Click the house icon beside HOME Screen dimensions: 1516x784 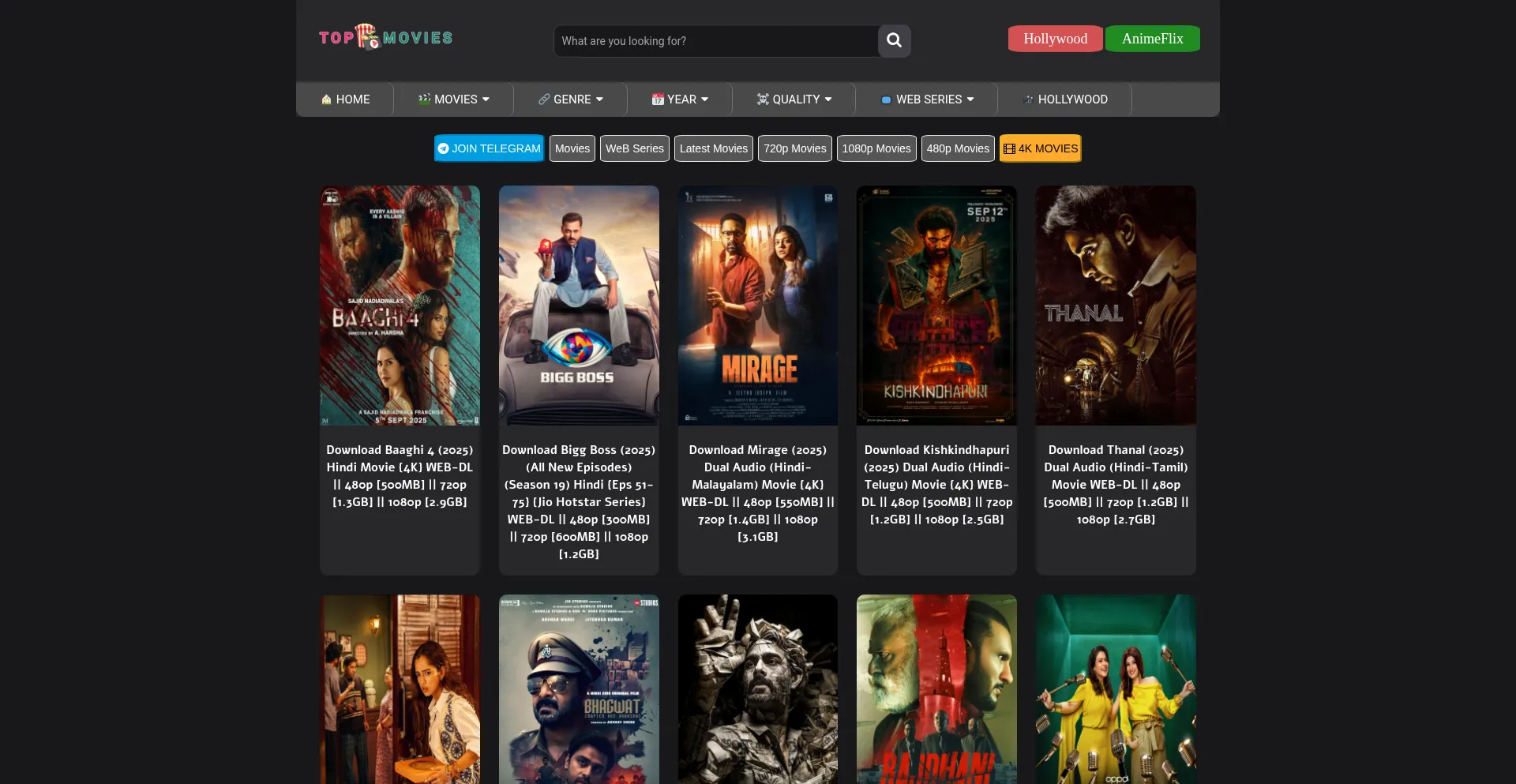pyautogui.click(x=326, y=99)
